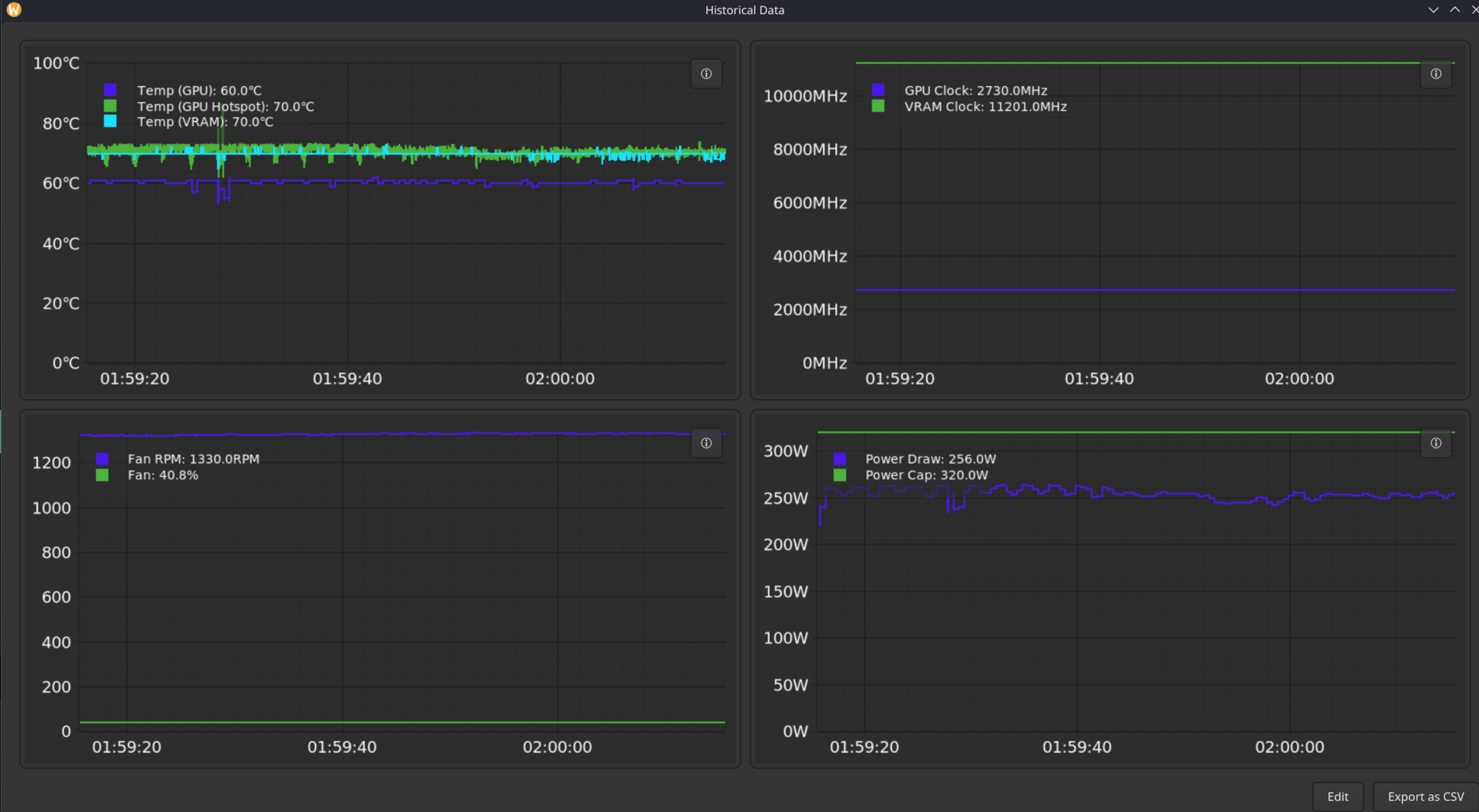Click the green Power Cap legend swatch
Screen dimensions: 1479x812
point(840,475)
